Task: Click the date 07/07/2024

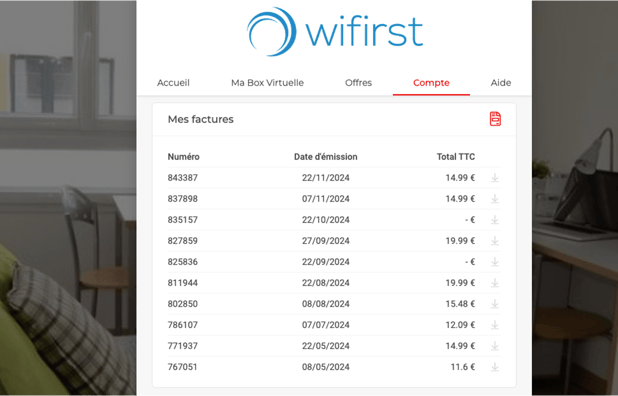Action: click(326, 325)
